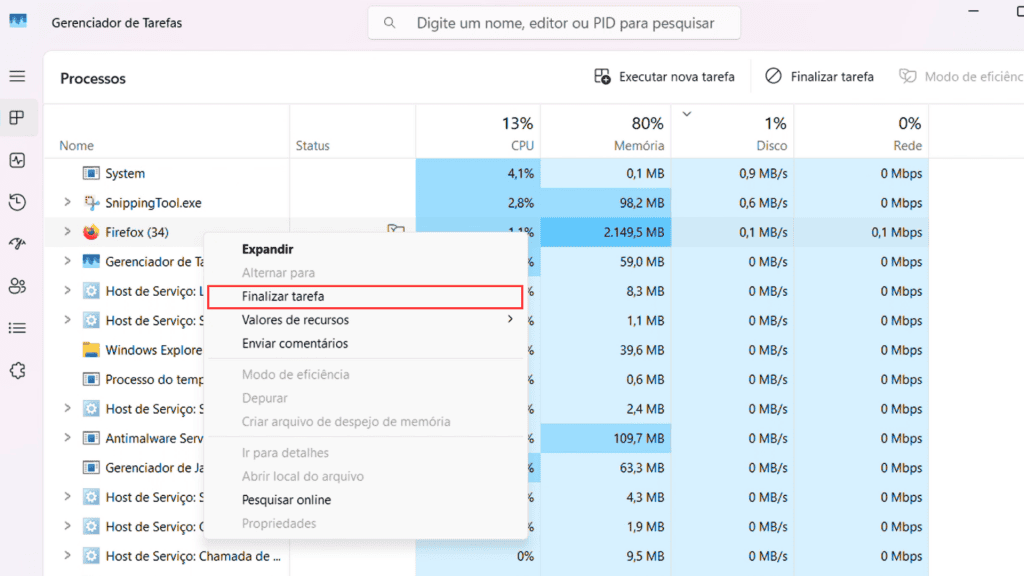Click the efficiency mode leaf icon on Firefox row
Screen dimensions: 1024x576
pyautogui.click(x=396, y=229)
